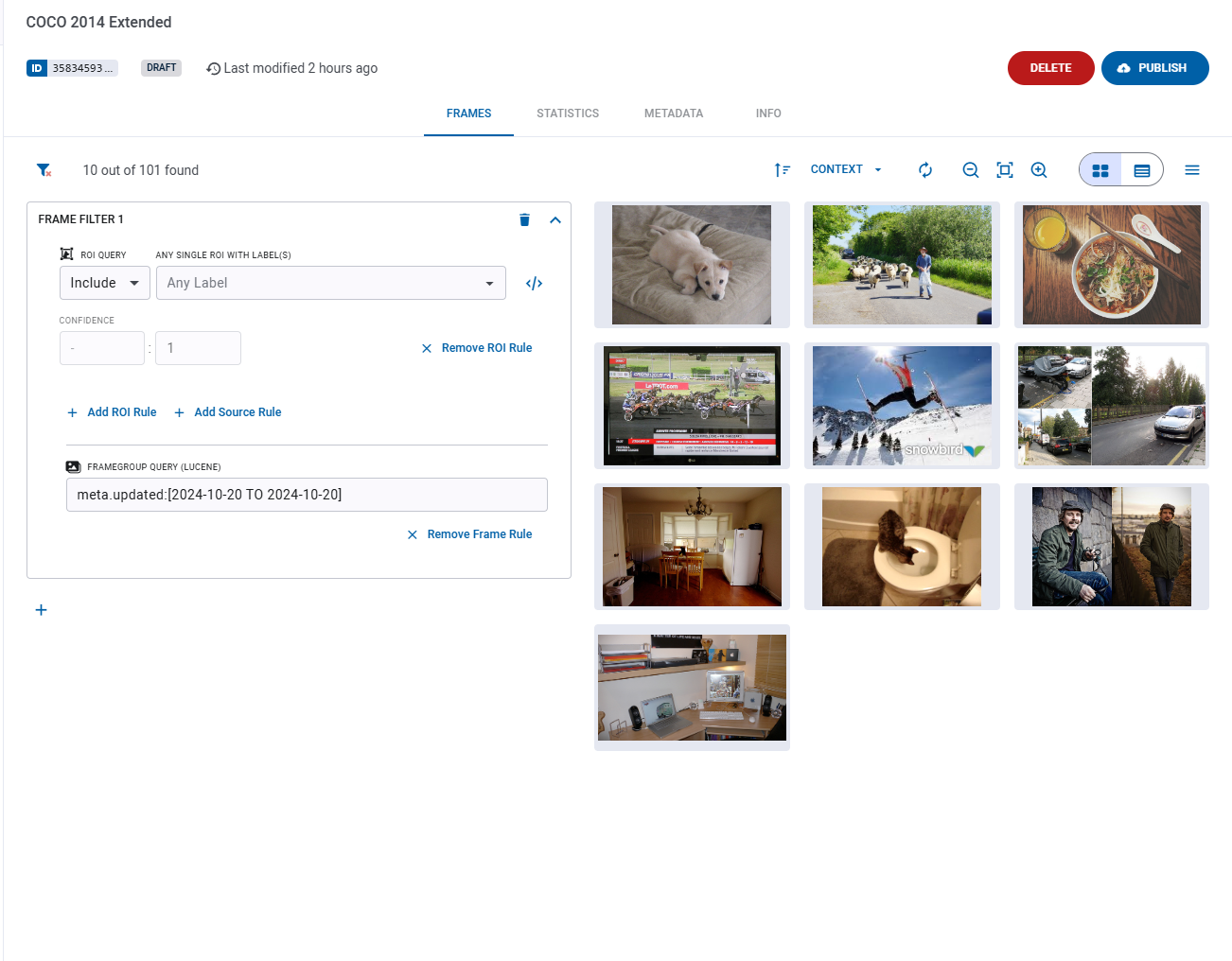The height and width of the screenshot is (961, 1232).
Task: Open the hamburger menu on the right
Action: (1191, 170)
